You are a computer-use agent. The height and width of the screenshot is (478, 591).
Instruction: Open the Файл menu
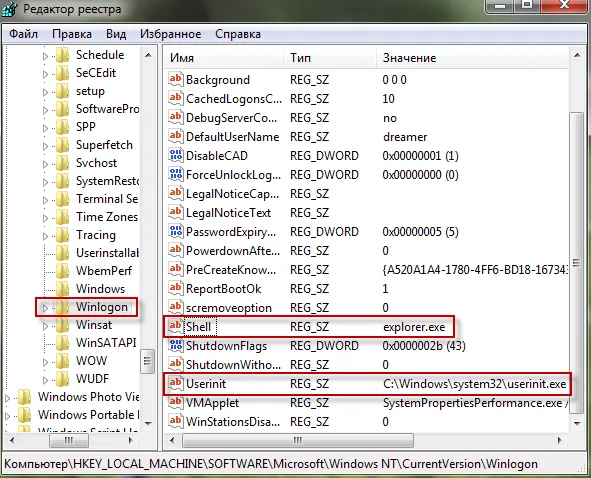[23, 34]
